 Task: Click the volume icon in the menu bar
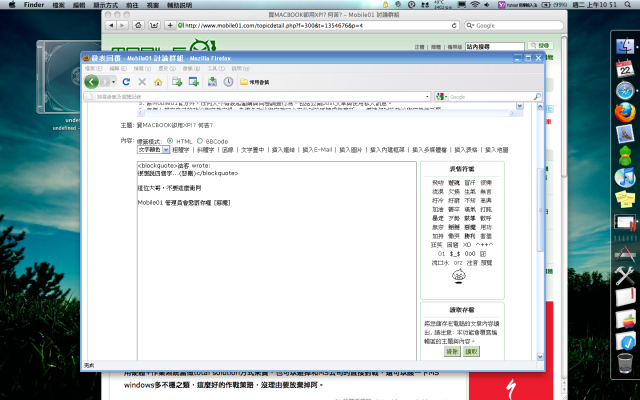[487, 4]
